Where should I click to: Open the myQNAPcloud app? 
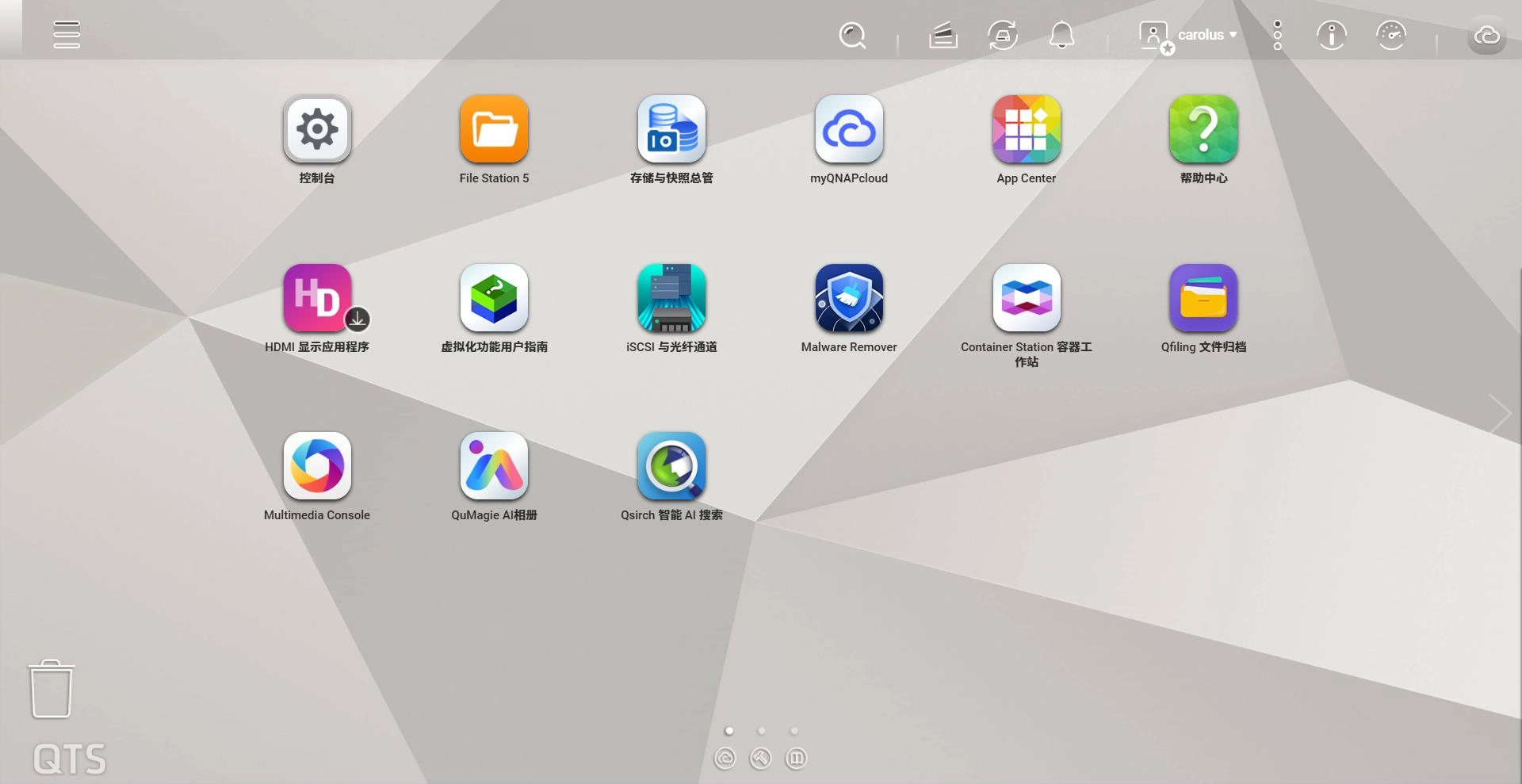tap(848, 129)
